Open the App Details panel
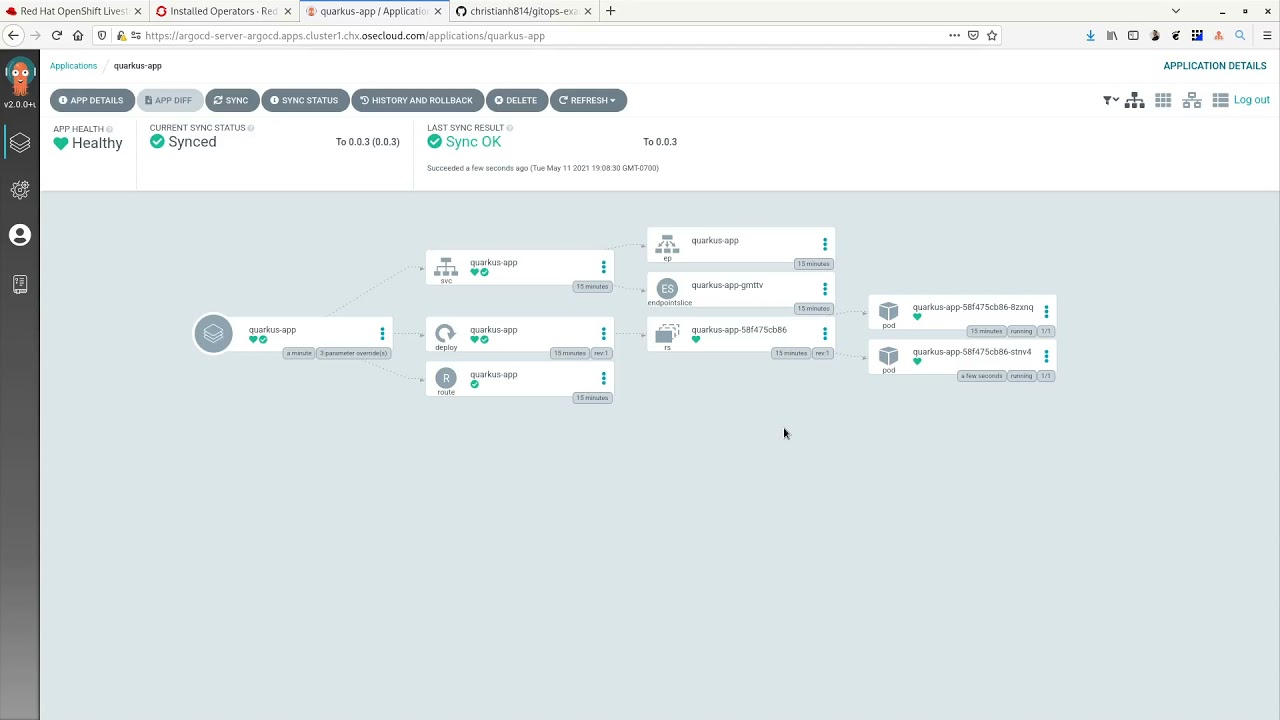This screenshot has width=1280, height=720. point(91,100)
